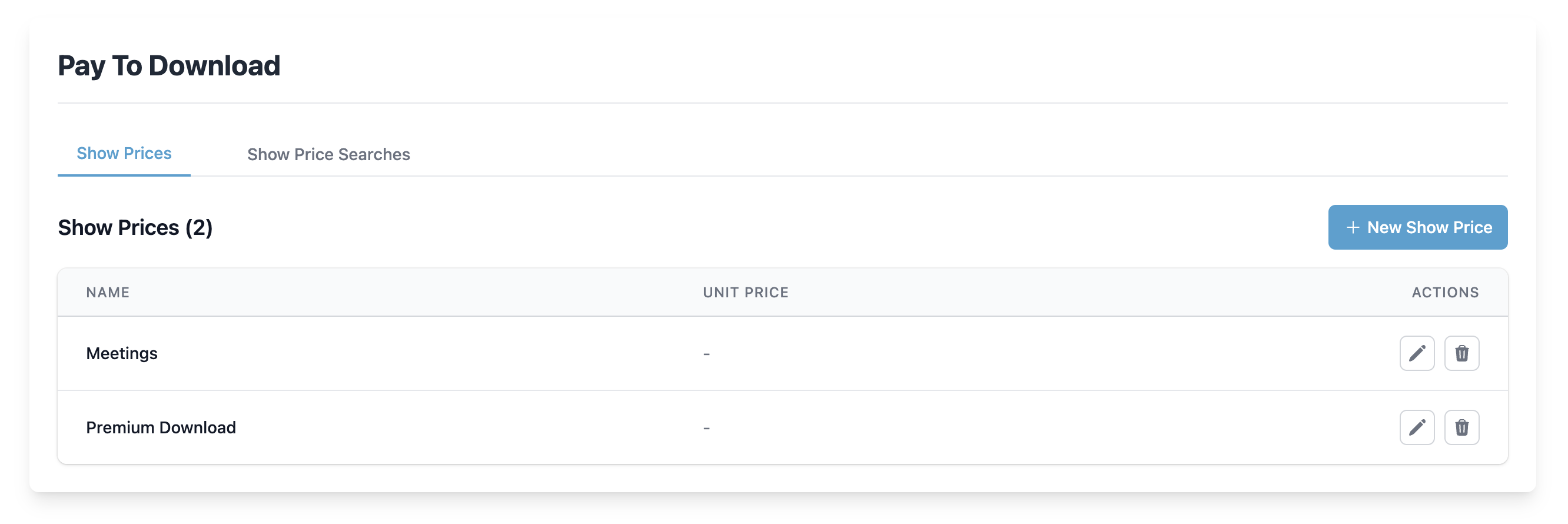Screen dimensions: 1568x524
Task: Click the Show Prices (2) heading
Action: point(135,228)
